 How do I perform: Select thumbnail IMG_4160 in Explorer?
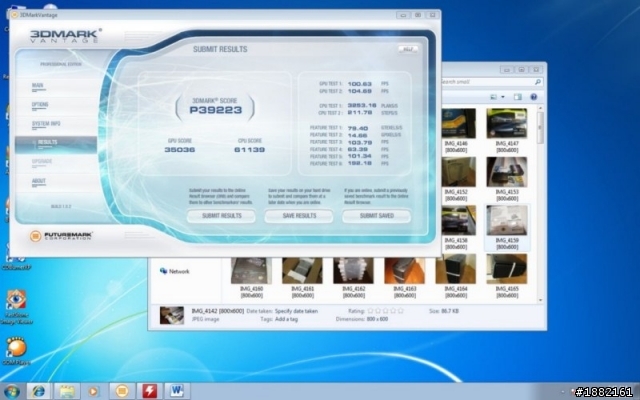pyautogui.click(x=251, y=270)
